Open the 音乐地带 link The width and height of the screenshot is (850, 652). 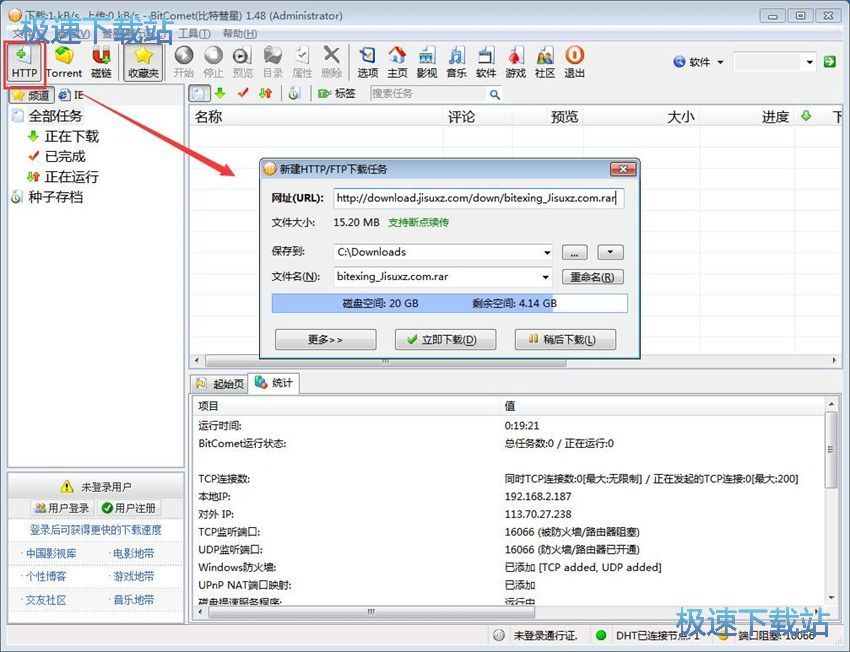click(x=133, y=600)
